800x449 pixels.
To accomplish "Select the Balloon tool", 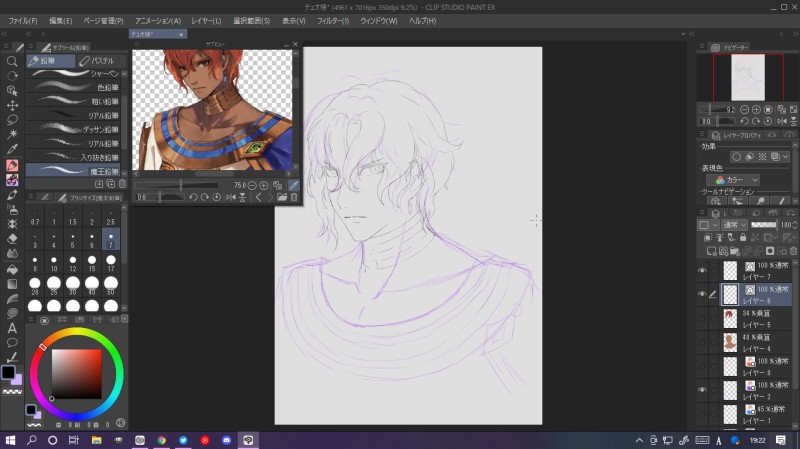I will (12, 342).
